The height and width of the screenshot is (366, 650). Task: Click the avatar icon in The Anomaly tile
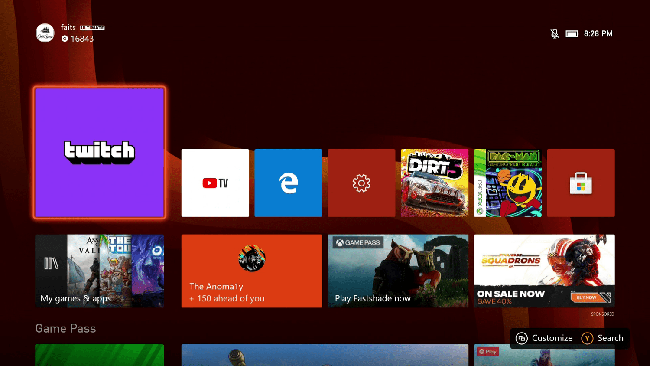[252, 258]
